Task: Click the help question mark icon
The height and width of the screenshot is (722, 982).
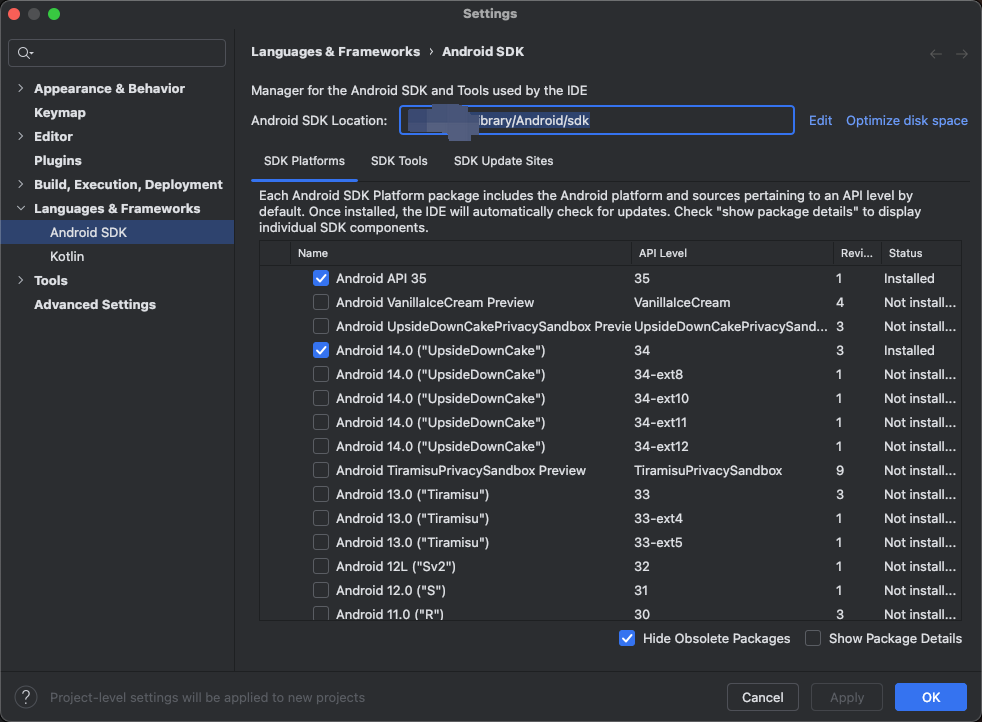Action: coord(26,697)
